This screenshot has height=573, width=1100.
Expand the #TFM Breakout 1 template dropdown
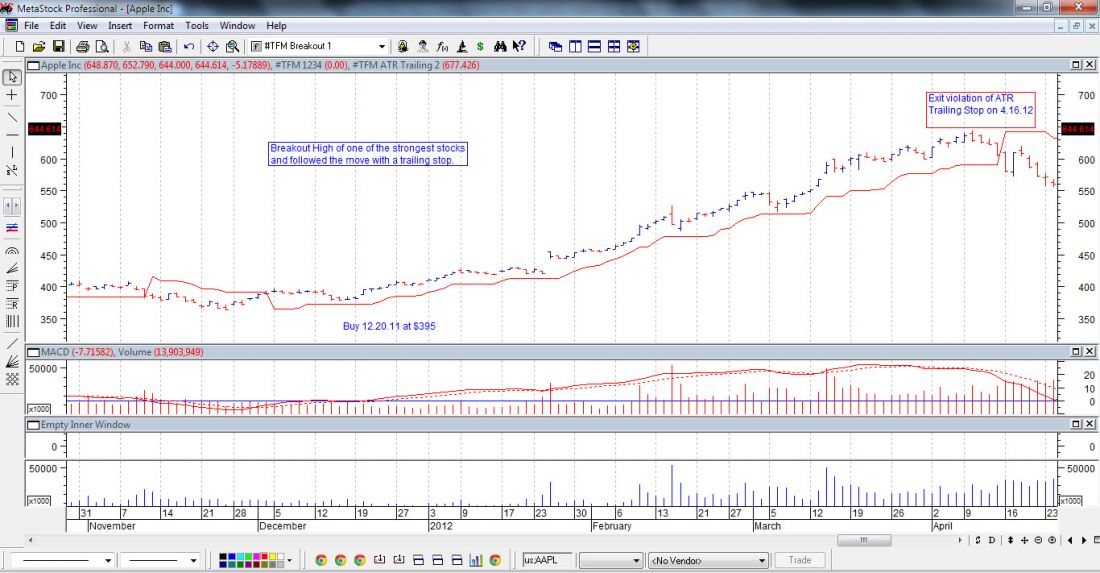tap(381, 46)
